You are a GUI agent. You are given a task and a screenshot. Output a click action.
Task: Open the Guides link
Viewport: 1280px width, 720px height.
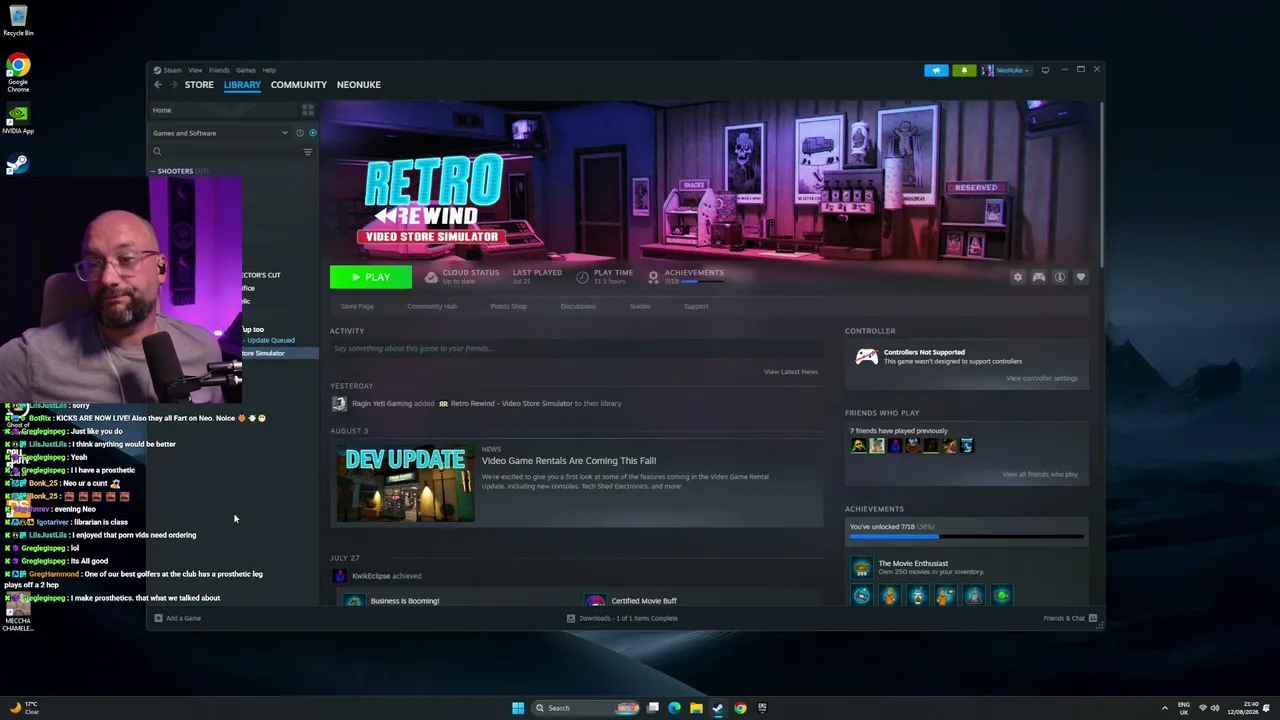pyautogui.click(x=640, y=306)
